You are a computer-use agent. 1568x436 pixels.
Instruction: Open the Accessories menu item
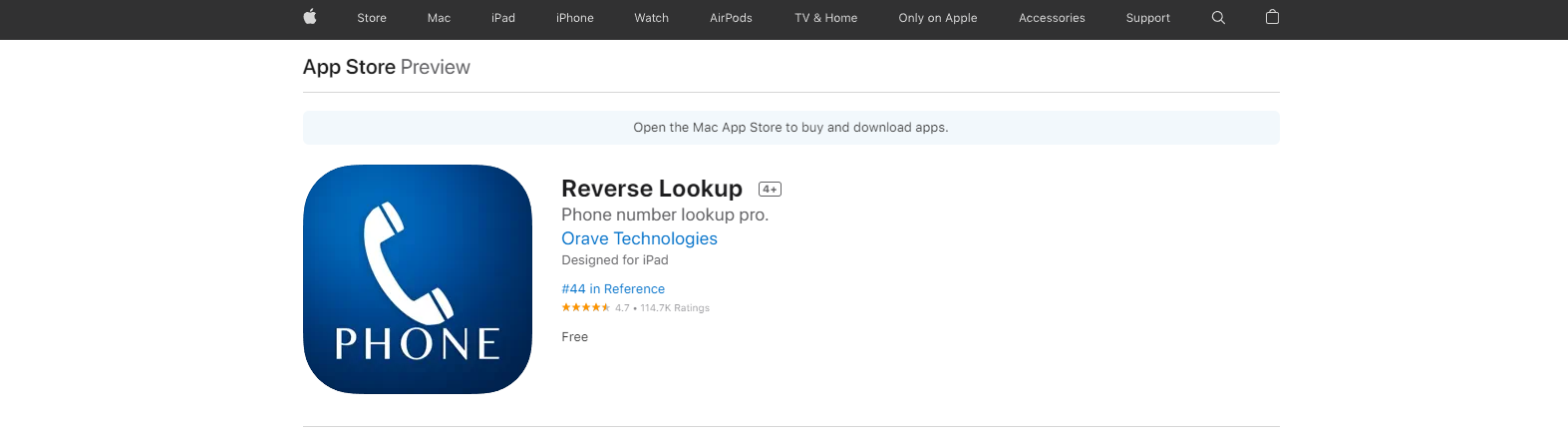(1052, 18)
